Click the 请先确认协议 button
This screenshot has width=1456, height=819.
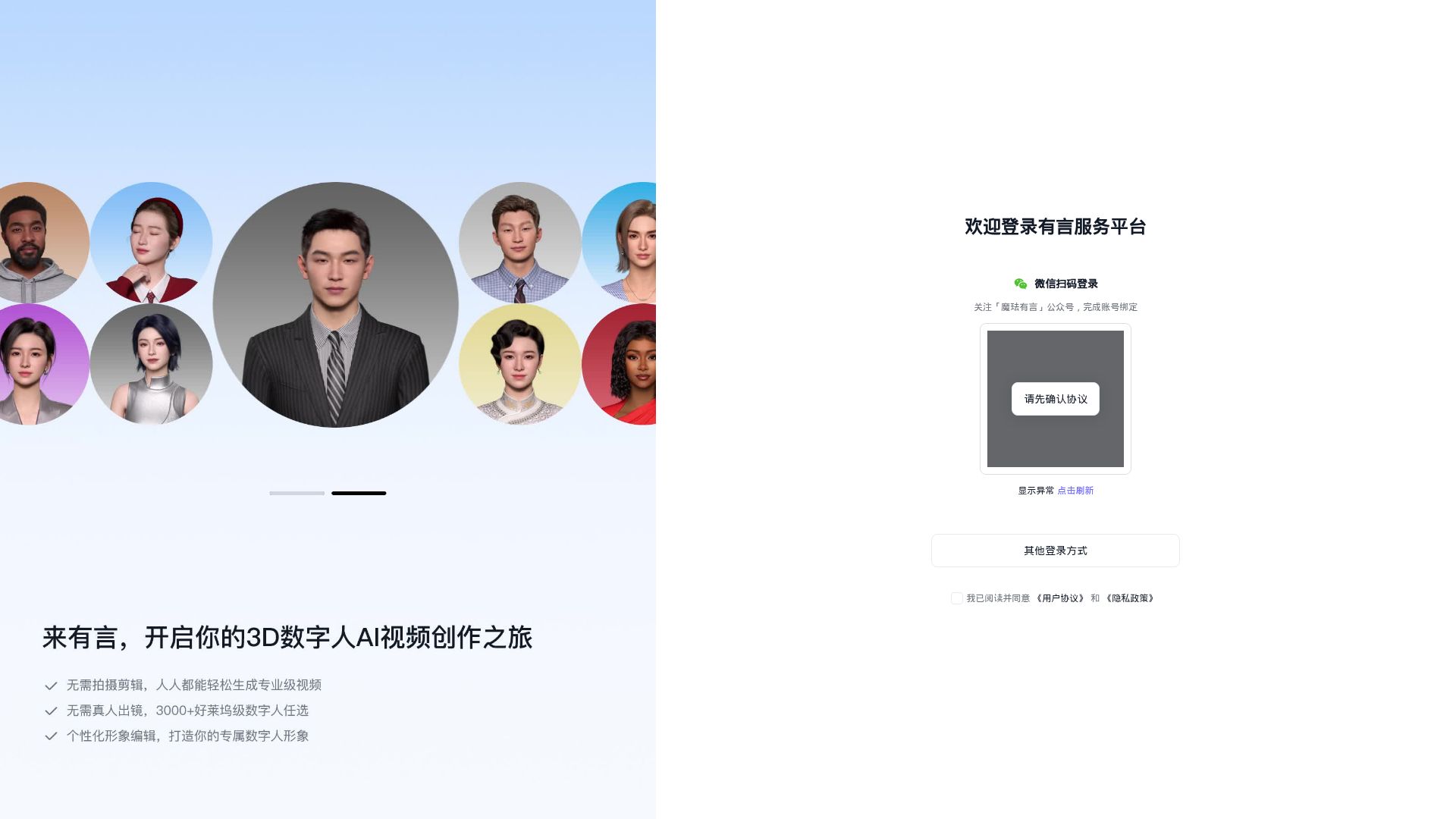1055,399
